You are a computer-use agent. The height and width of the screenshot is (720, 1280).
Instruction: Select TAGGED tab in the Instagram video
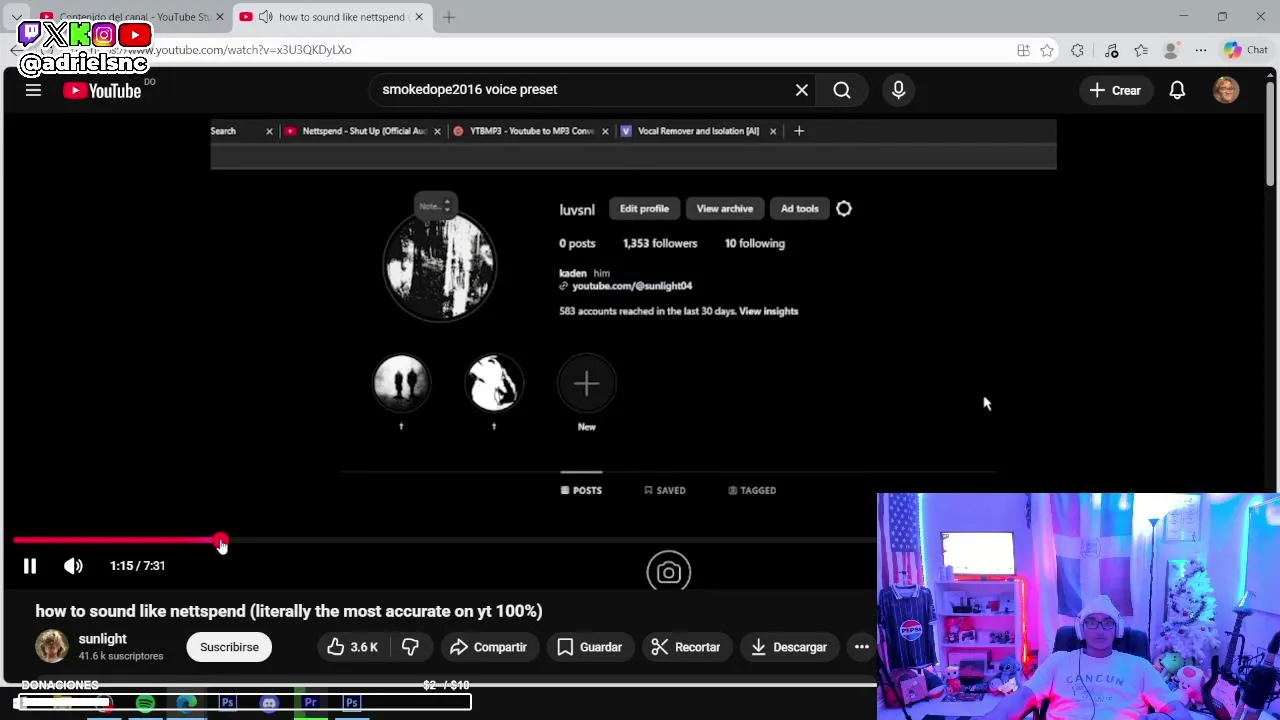752,490
